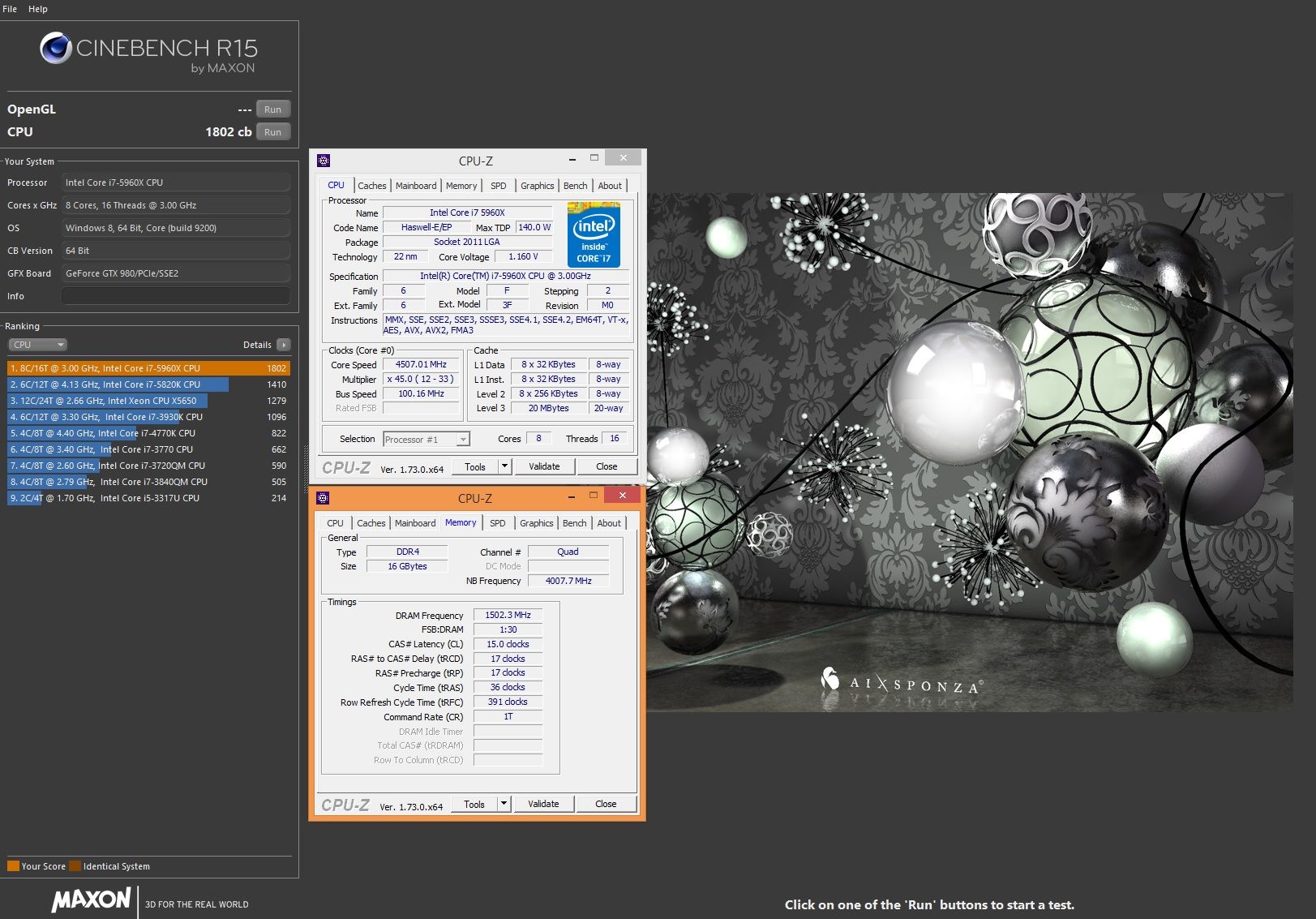Click NB Frequency value 4007.7 MHz
Screen dimensions: 1316x919
(568, 581)
